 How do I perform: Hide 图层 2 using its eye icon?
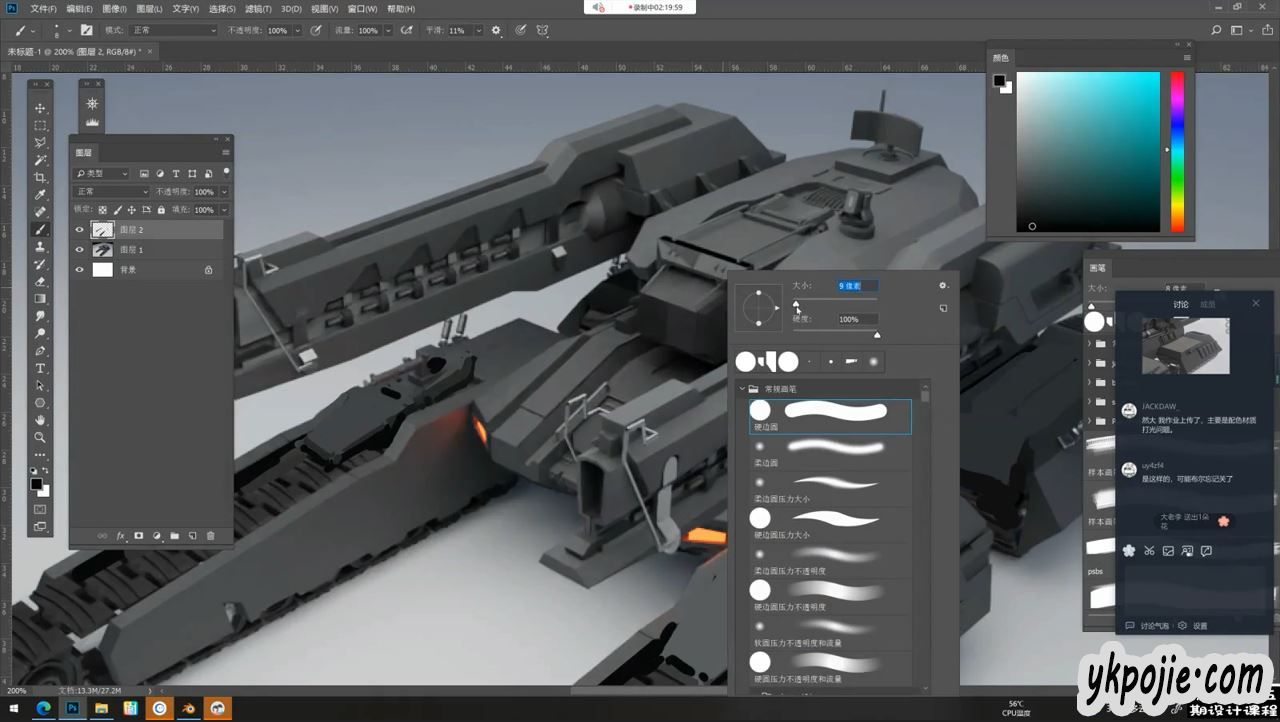(80, 230)
